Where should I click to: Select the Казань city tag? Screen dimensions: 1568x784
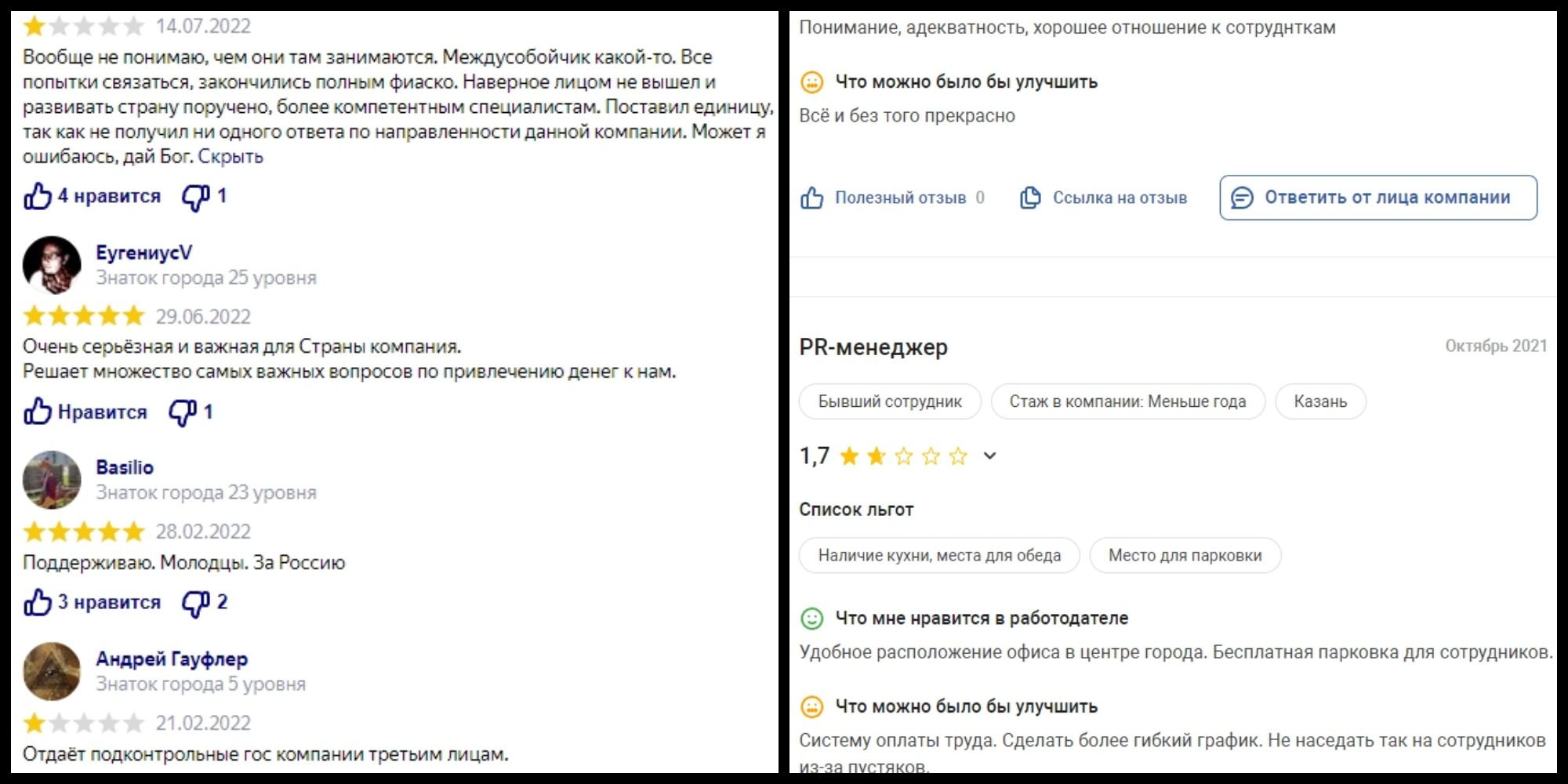coord(1320,401)
